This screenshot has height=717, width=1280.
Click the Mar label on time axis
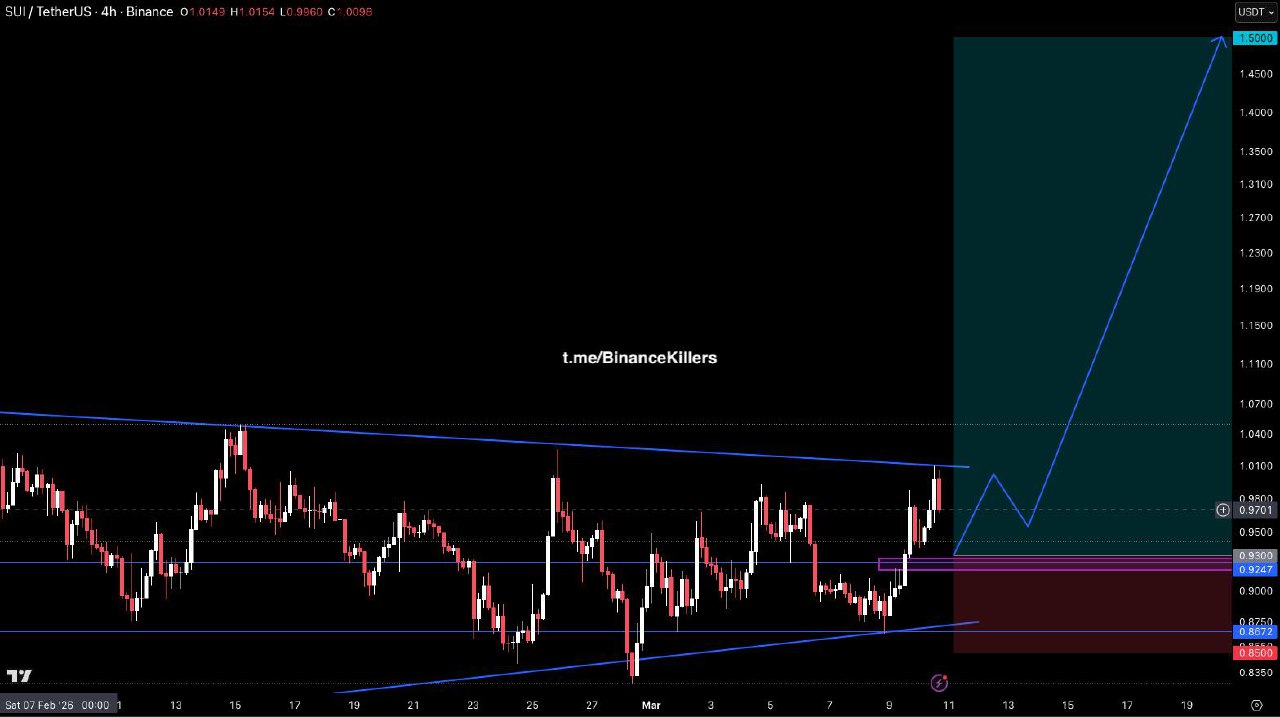650,705
